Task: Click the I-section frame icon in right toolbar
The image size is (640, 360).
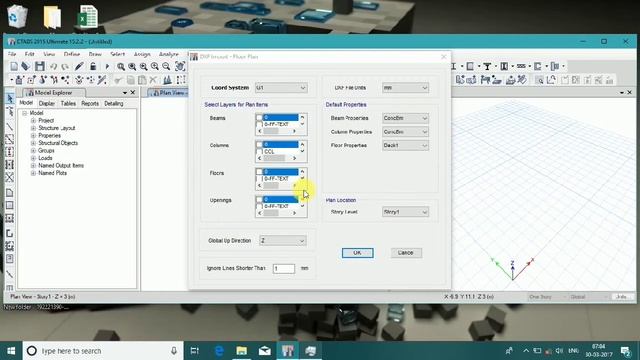Action: pyautogui.click(x=454, y=66)
